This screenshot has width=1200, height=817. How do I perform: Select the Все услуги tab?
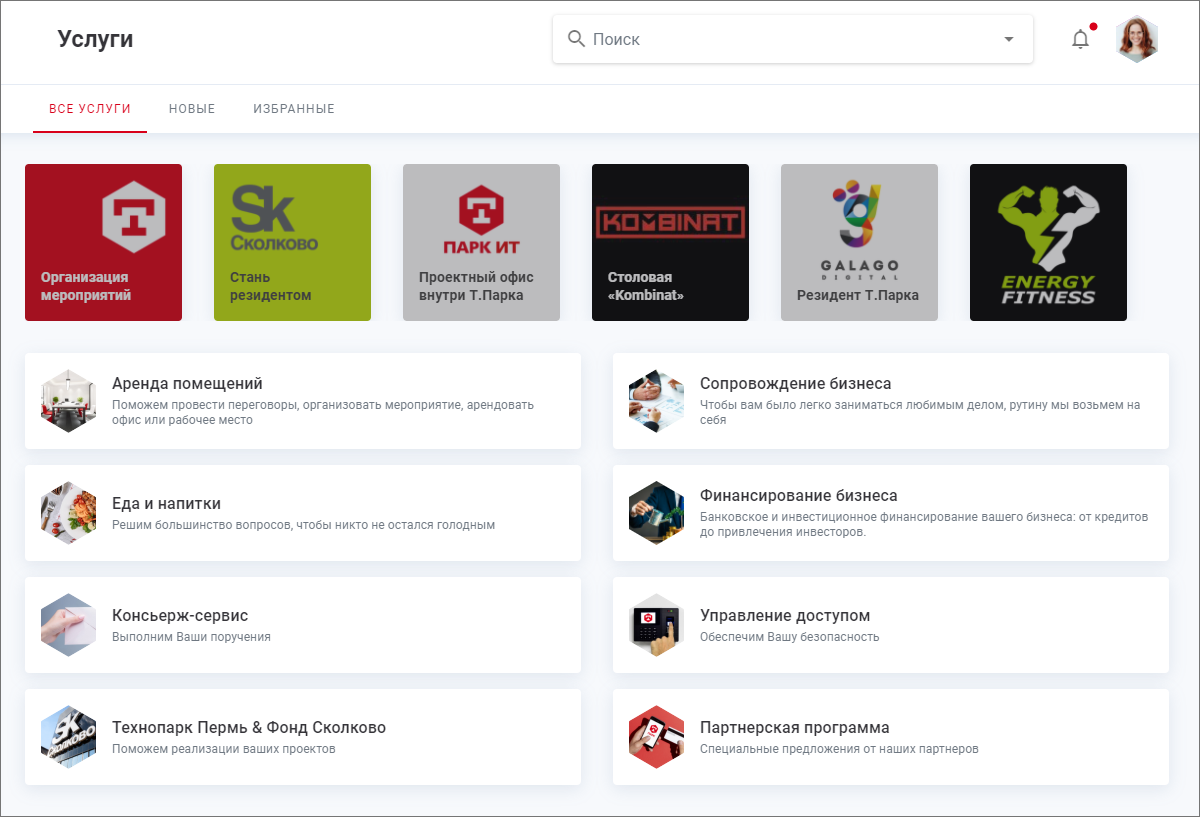[x=90, y=109]
